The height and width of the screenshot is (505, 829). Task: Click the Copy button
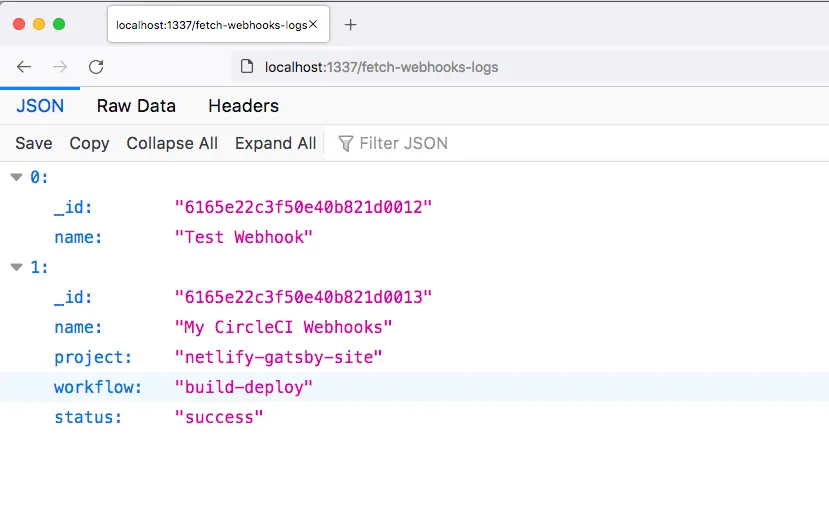(89, 143)
